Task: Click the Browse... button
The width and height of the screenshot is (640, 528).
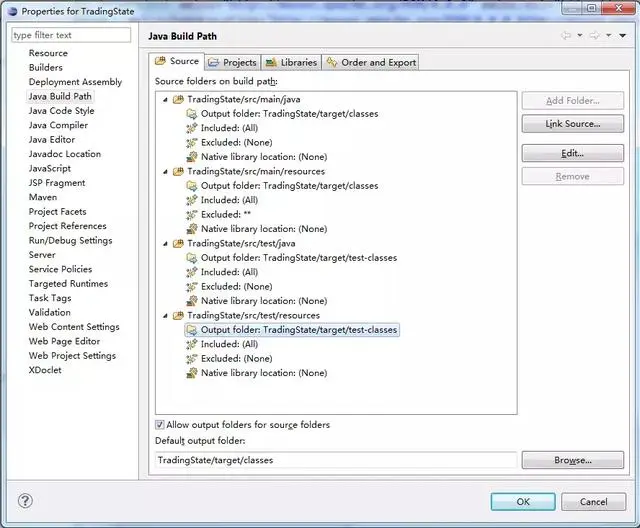Action: coord(573,460)
